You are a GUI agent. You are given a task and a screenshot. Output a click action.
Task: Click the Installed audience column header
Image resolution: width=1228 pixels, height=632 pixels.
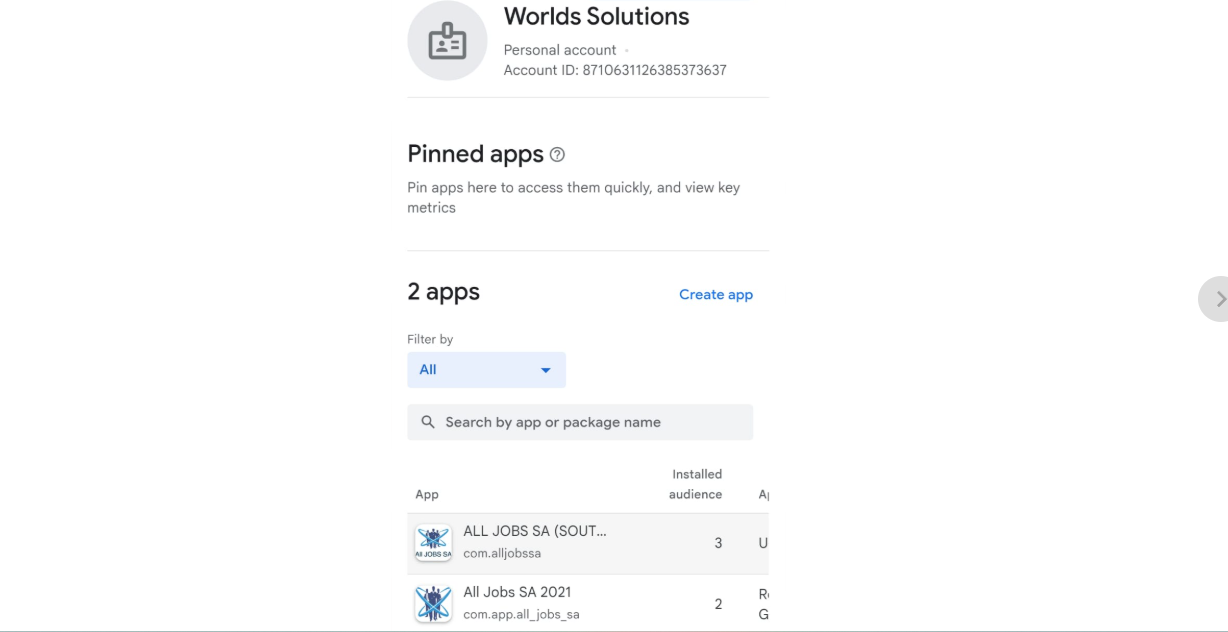696,484
